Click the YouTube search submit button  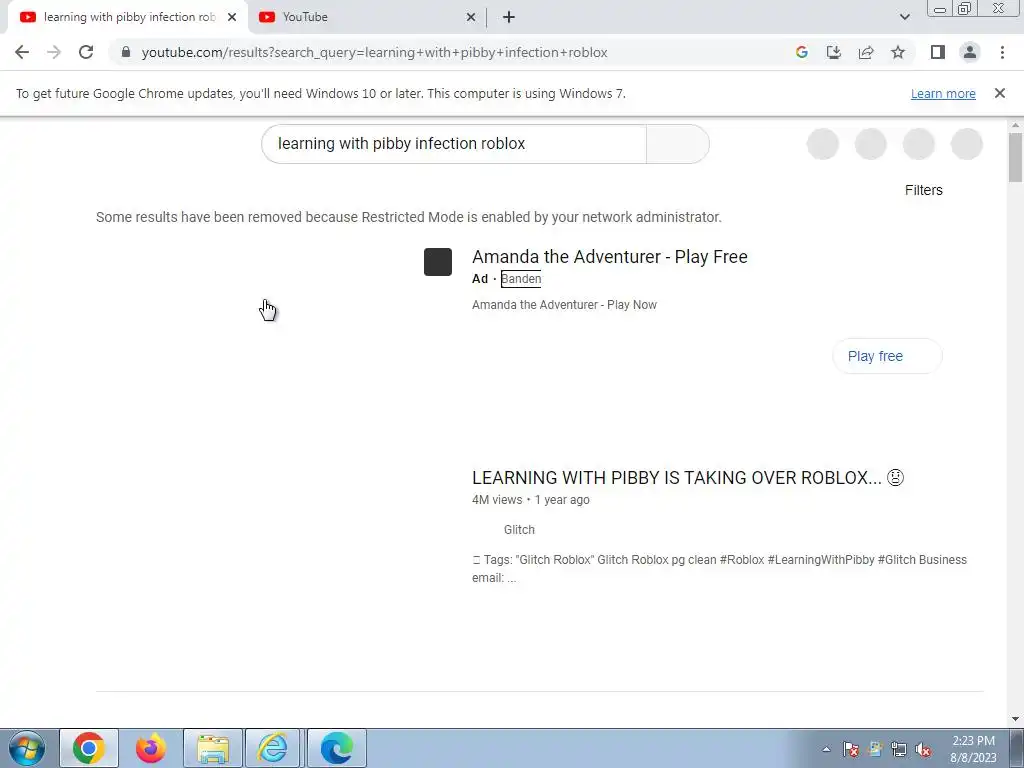[x=677, y=144]
